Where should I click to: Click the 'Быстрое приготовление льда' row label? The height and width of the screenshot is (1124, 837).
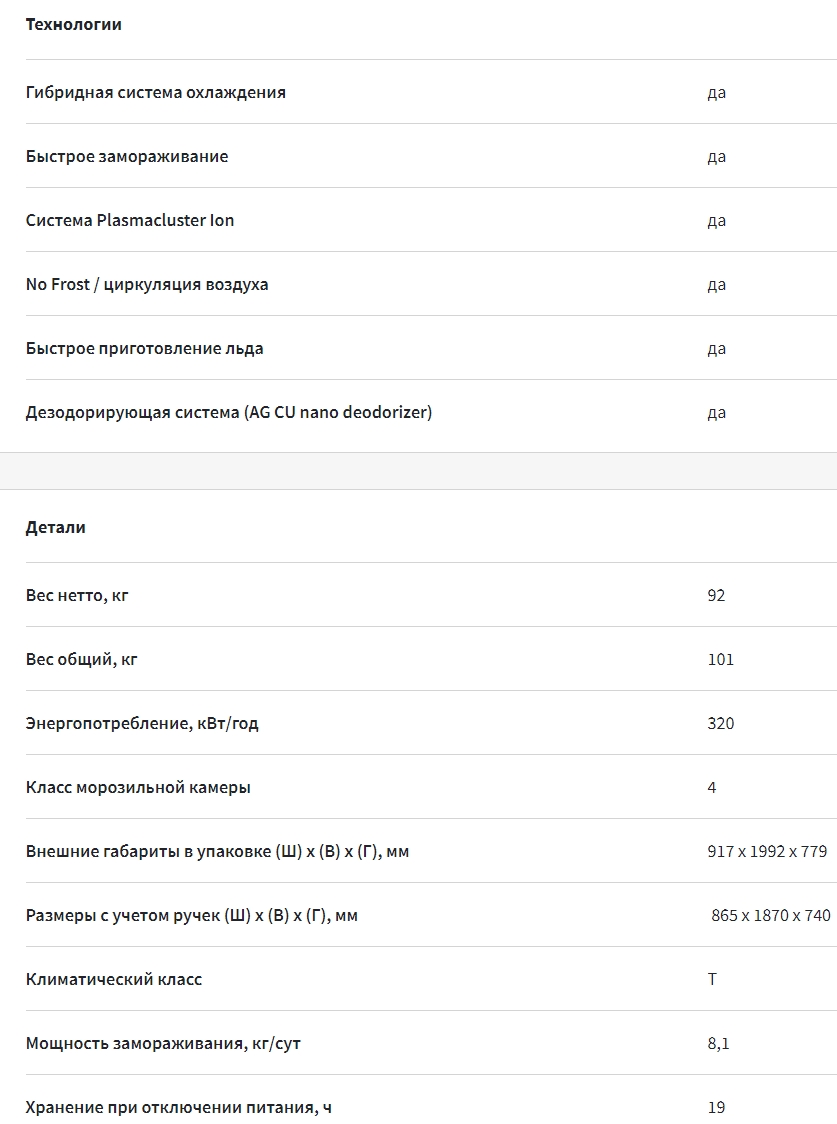(x=144, y=348)
